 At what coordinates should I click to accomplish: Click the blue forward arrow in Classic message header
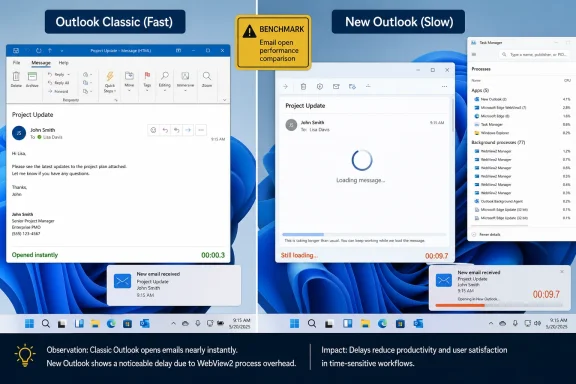188,130
